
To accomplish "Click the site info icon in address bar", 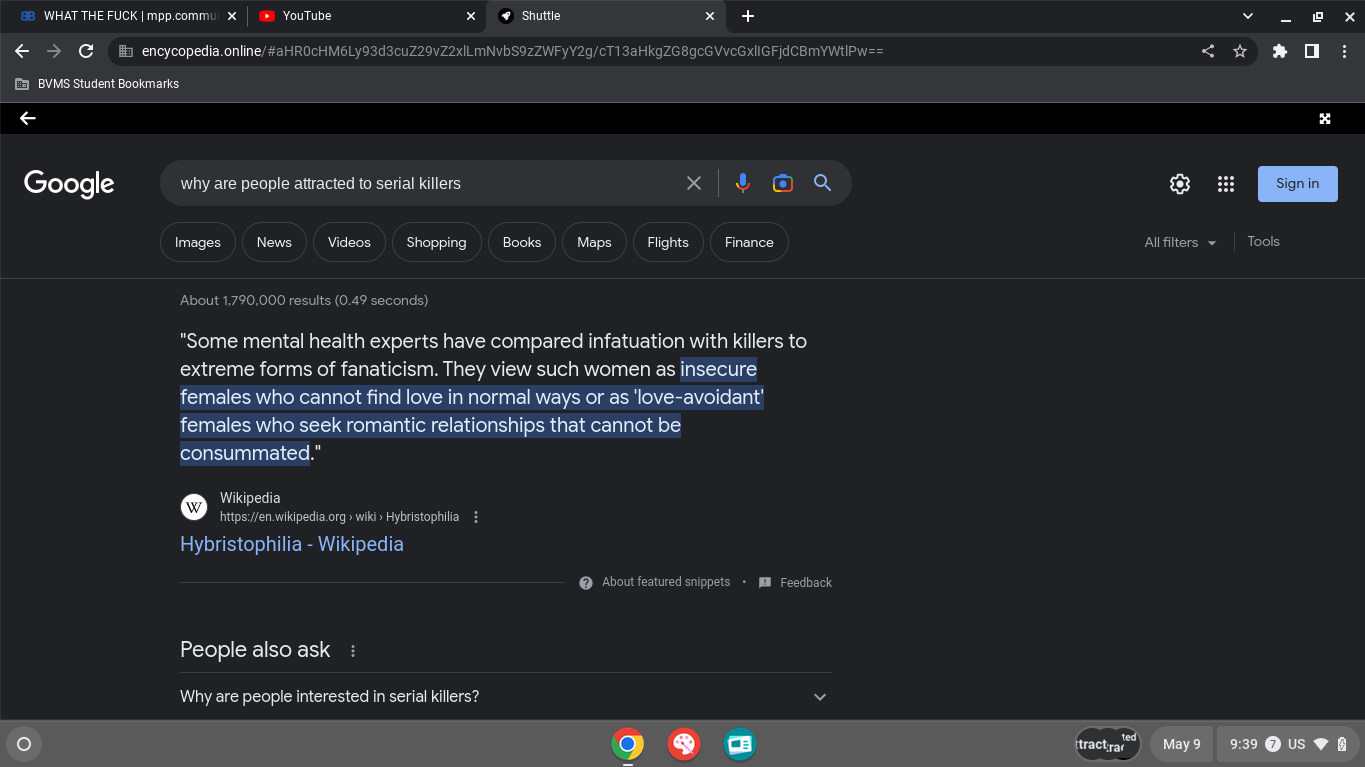I will (125, 51).
